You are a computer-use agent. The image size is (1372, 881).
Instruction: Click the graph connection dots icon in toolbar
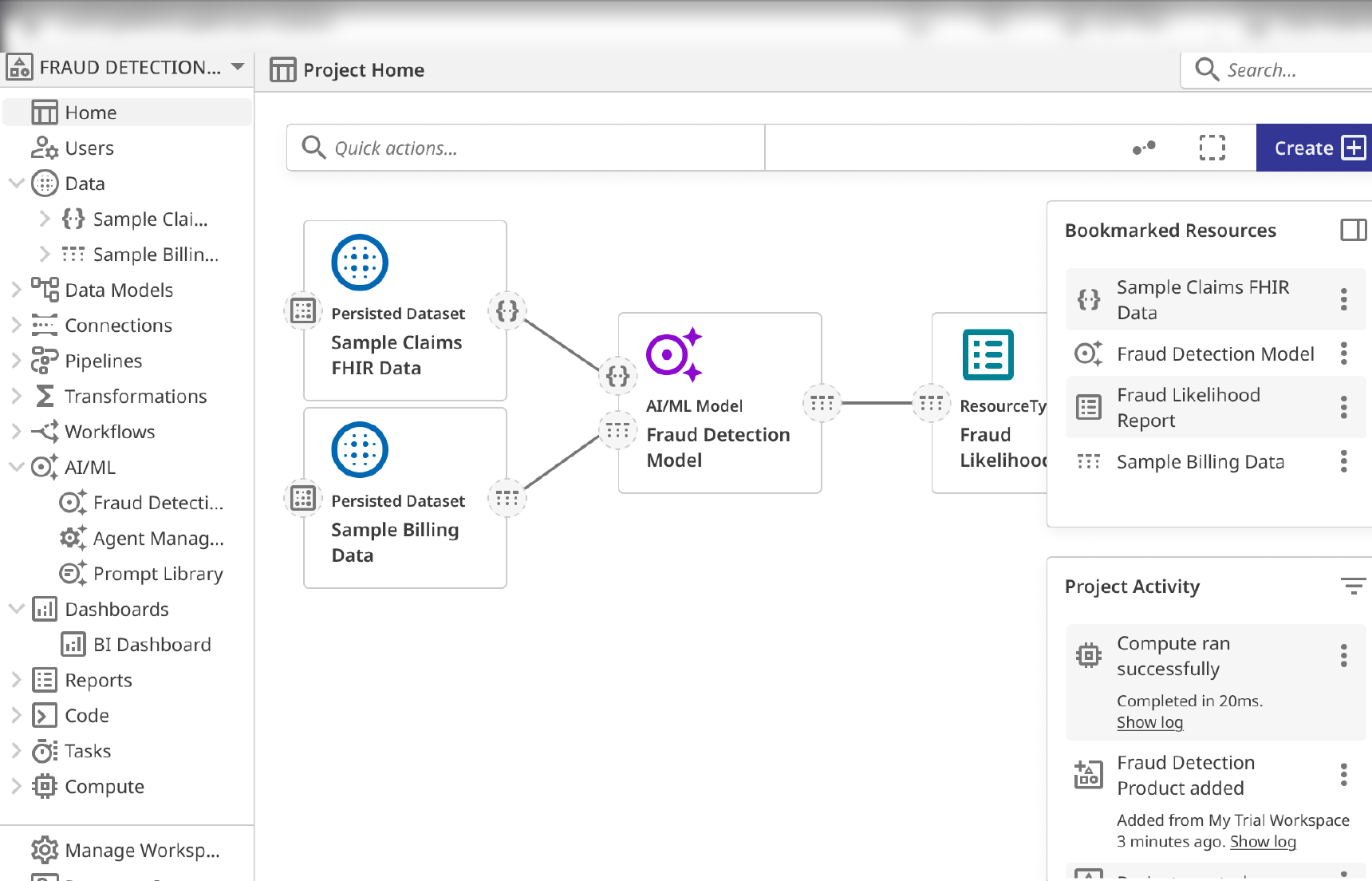click(x=1144, y=148)
